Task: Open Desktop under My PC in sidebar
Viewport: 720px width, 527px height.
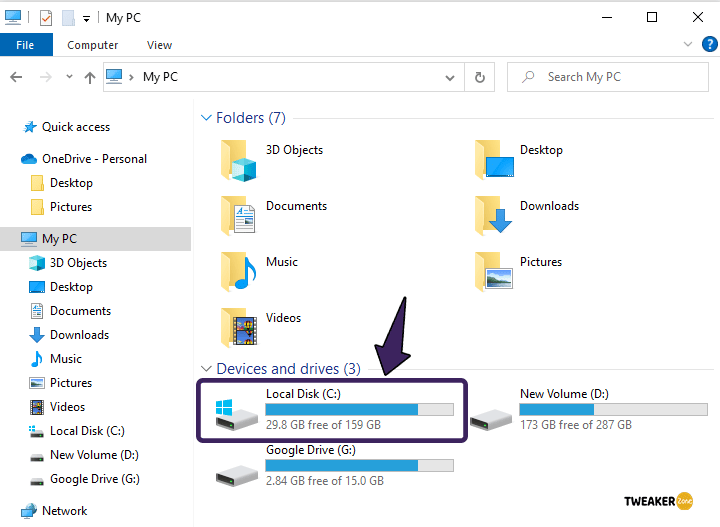Action: [61, 287]
